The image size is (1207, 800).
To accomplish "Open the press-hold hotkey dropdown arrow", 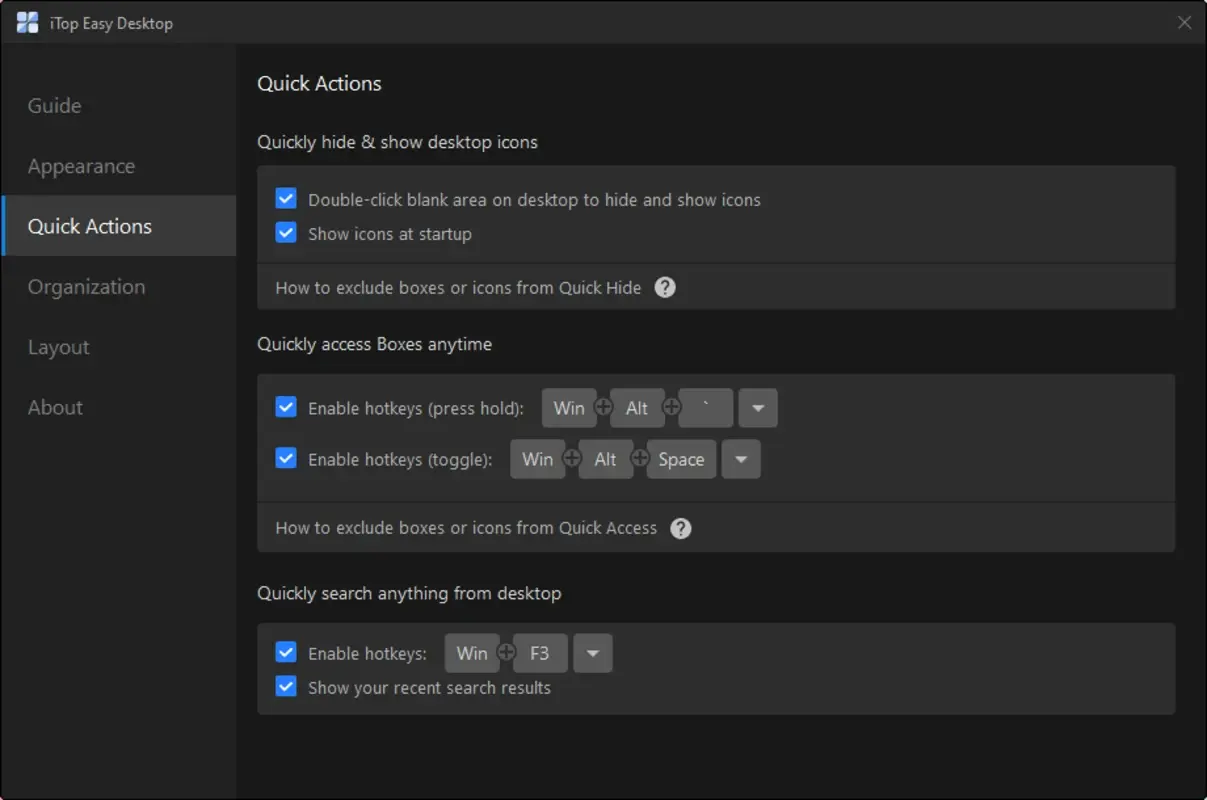I will point(757,408).
